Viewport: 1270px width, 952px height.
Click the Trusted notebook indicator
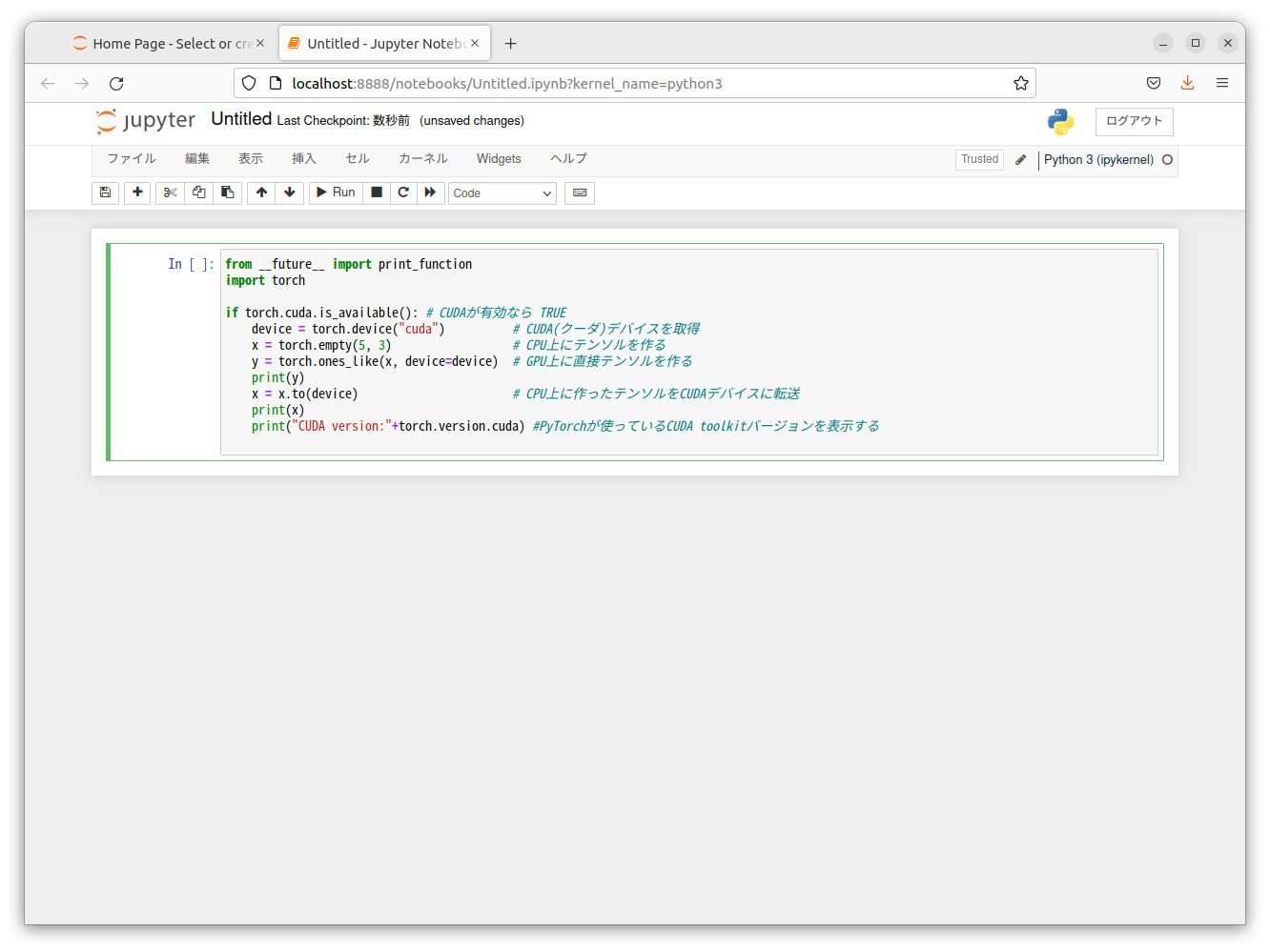[x=979, y=160]
